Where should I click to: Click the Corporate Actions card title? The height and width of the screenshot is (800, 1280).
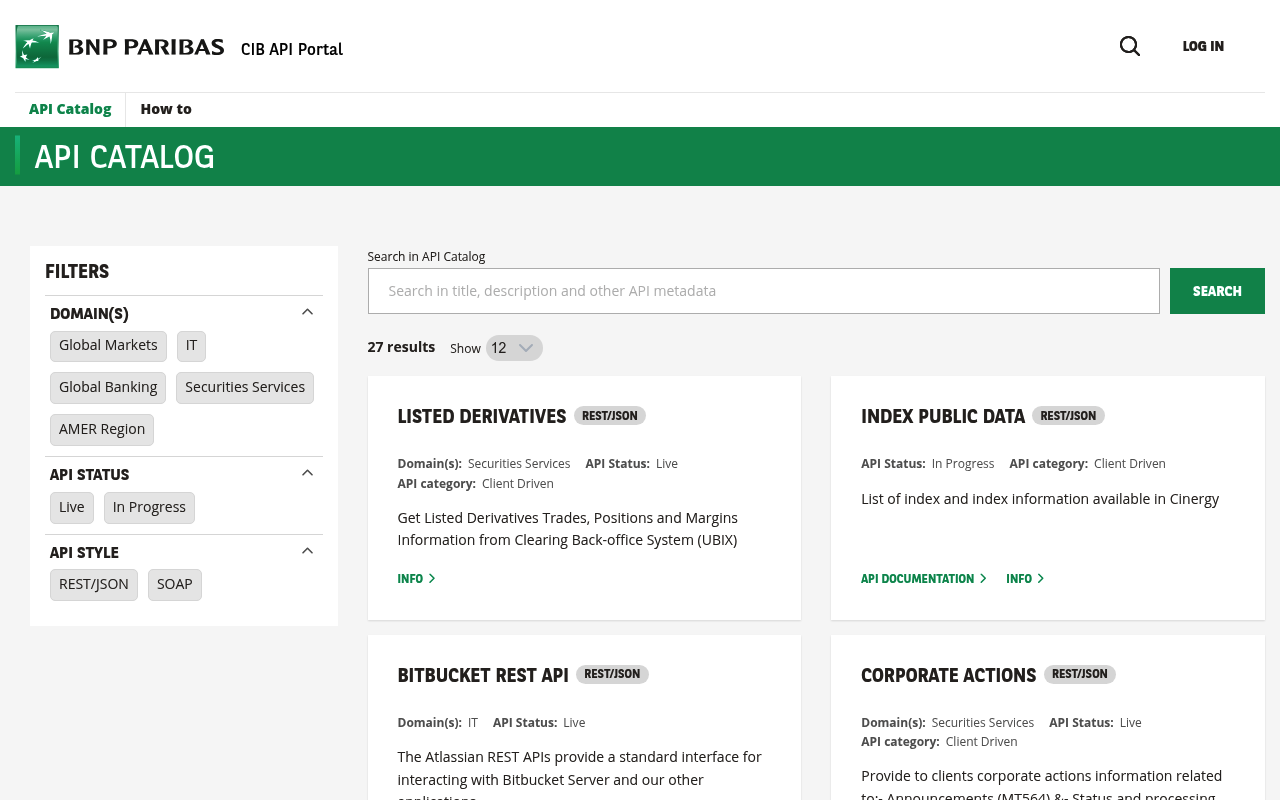point(948,676)
